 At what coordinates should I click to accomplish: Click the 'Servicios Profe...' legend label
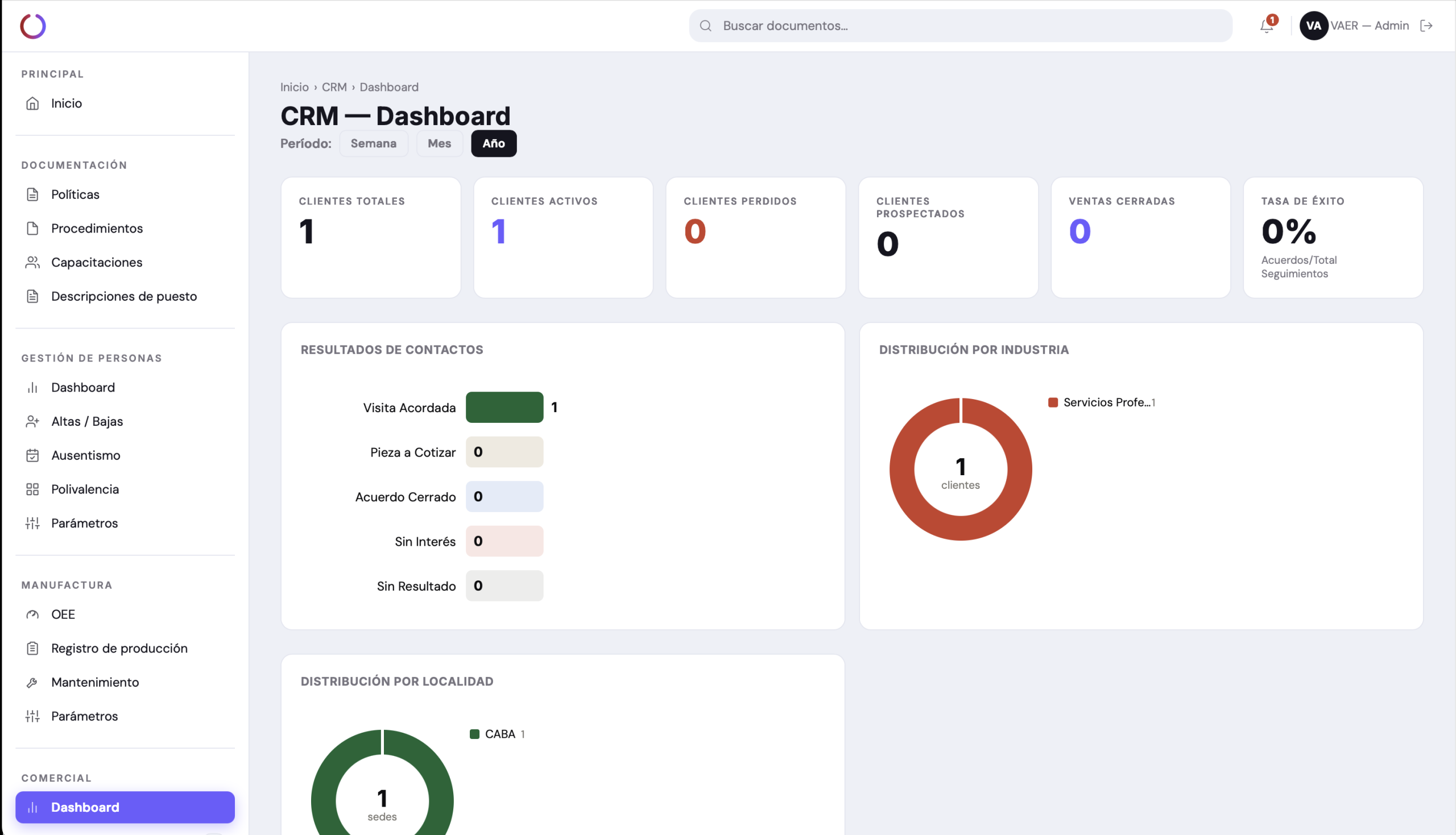click(1107, 402)
